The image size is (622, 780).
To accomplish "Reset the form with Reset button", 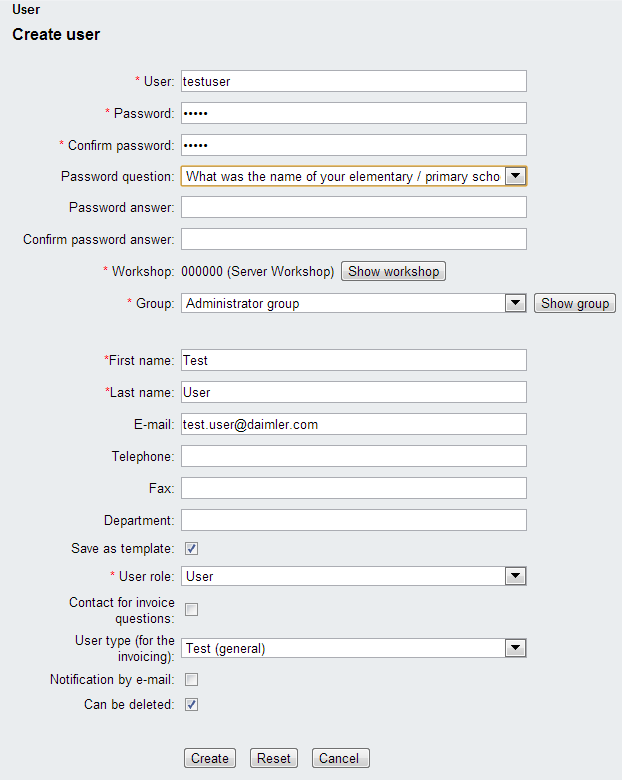I will (274, 758).
